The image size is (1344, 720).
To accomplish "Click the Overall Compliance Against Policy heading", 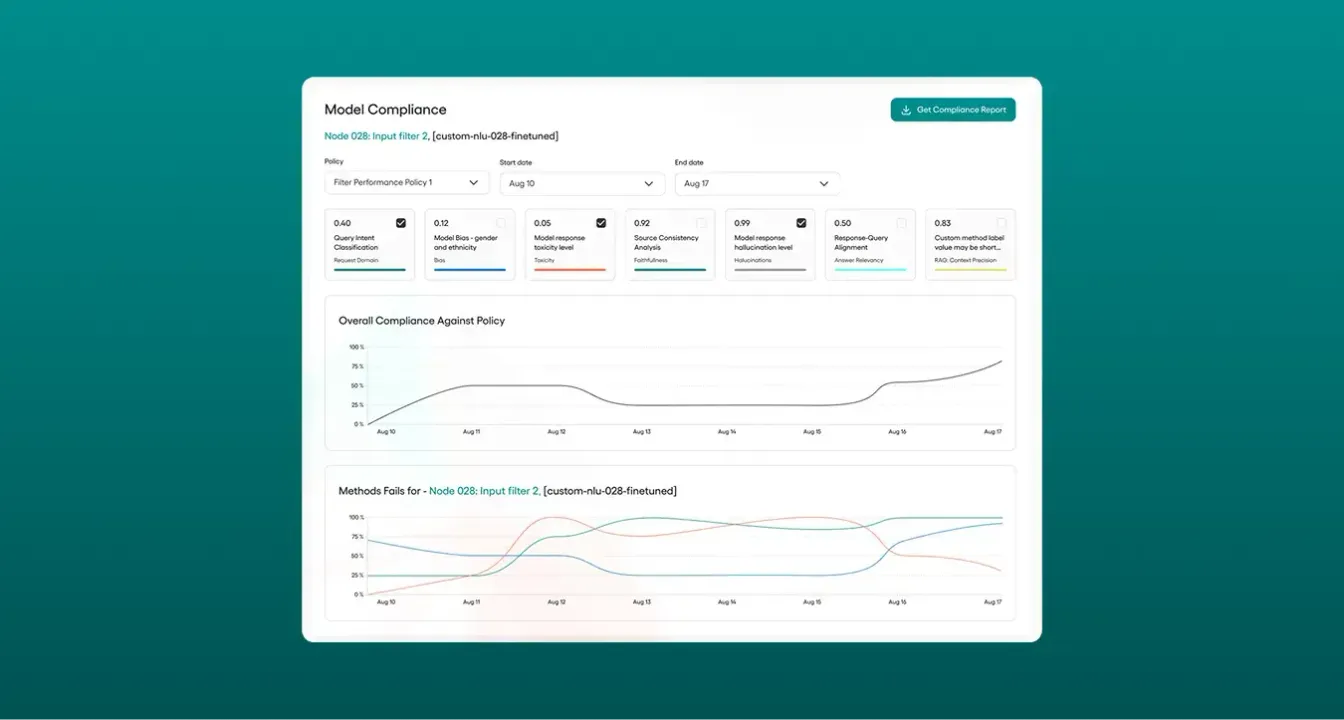I will pos(422,321).
